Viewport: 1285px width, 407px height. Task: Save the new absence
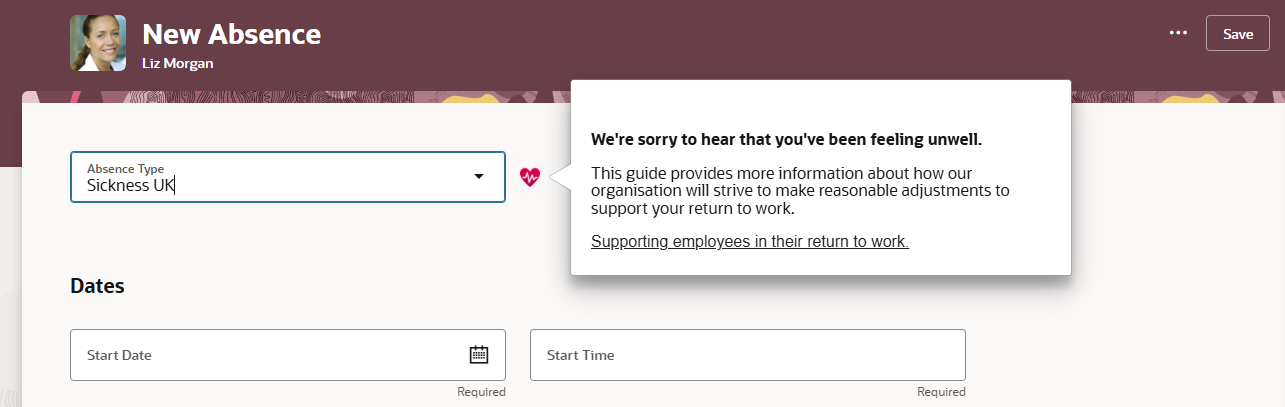(1237, 33)
